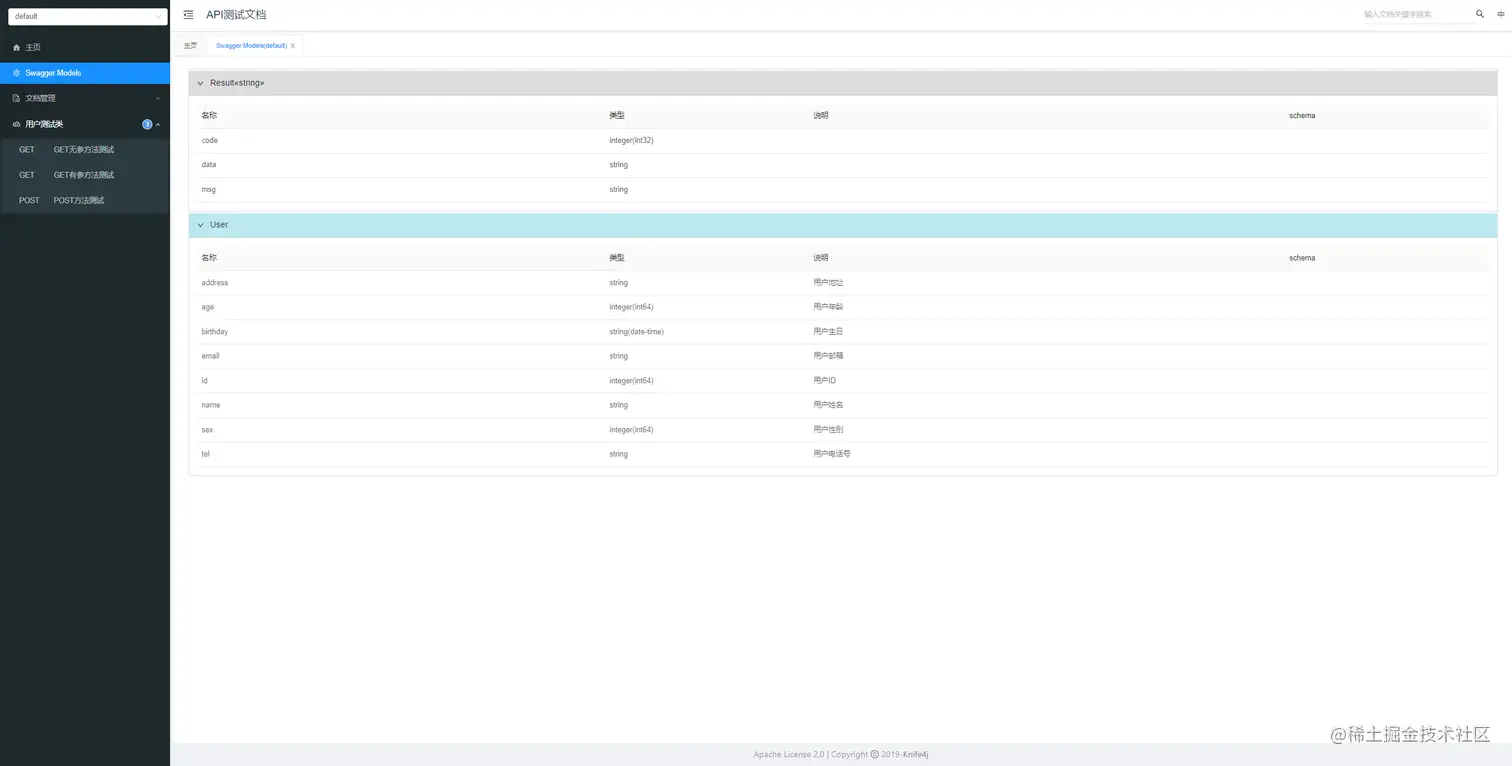Select the sex field name cell
Viewport: 1512px width, 766px height.
tap(207, 429)
